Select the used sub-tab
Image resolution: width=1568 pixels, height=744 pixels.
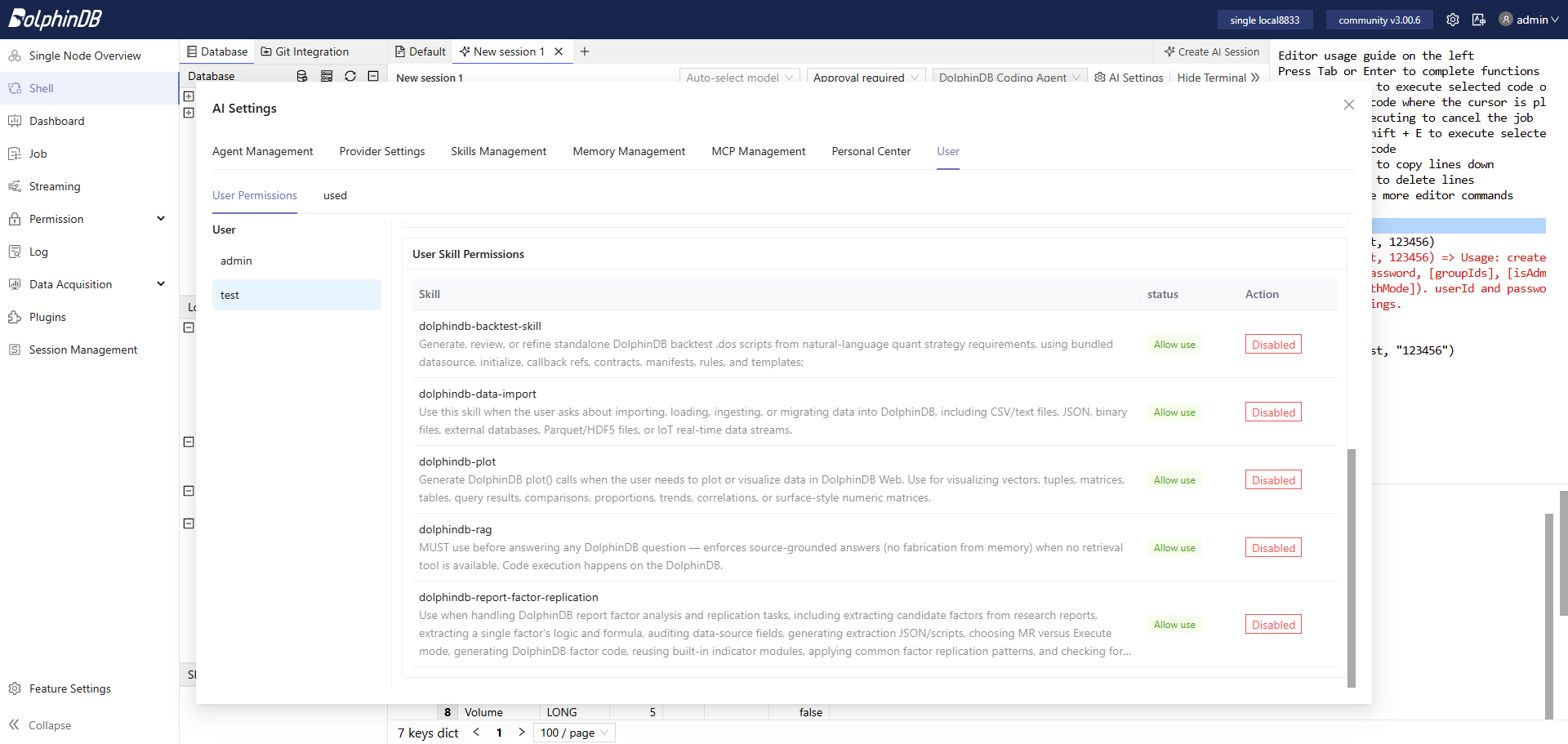click(x=335, y=195)
